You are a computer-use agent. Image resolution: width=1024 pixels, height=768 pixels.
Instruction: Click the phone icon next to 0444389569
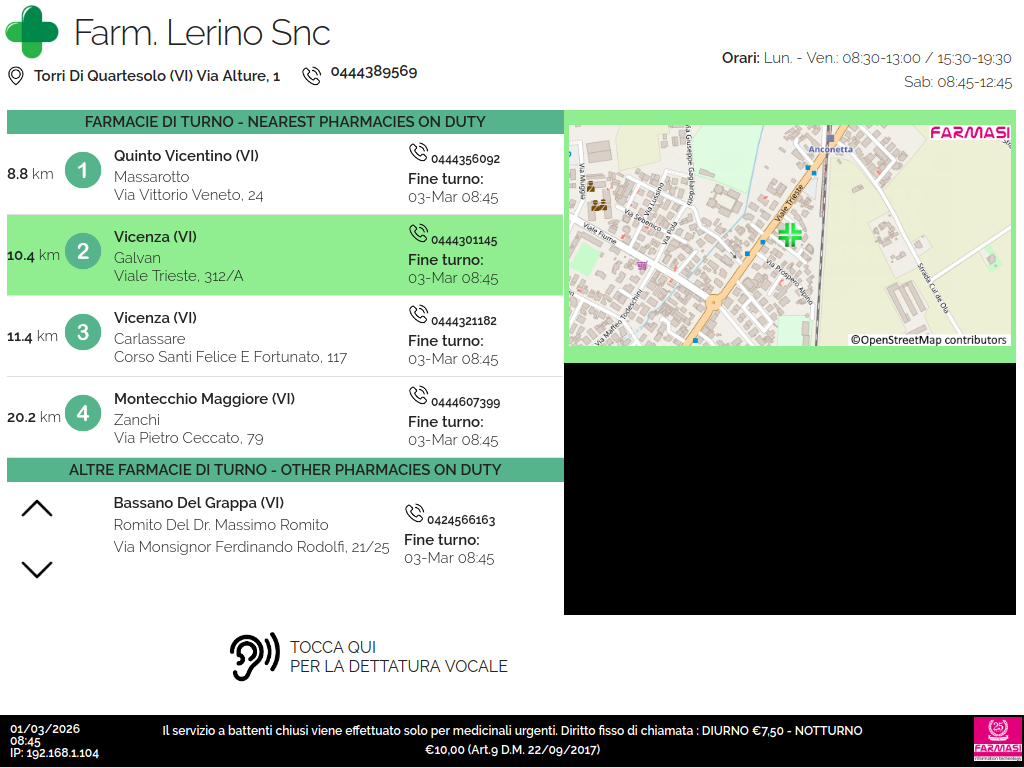[x=312, y=75]
